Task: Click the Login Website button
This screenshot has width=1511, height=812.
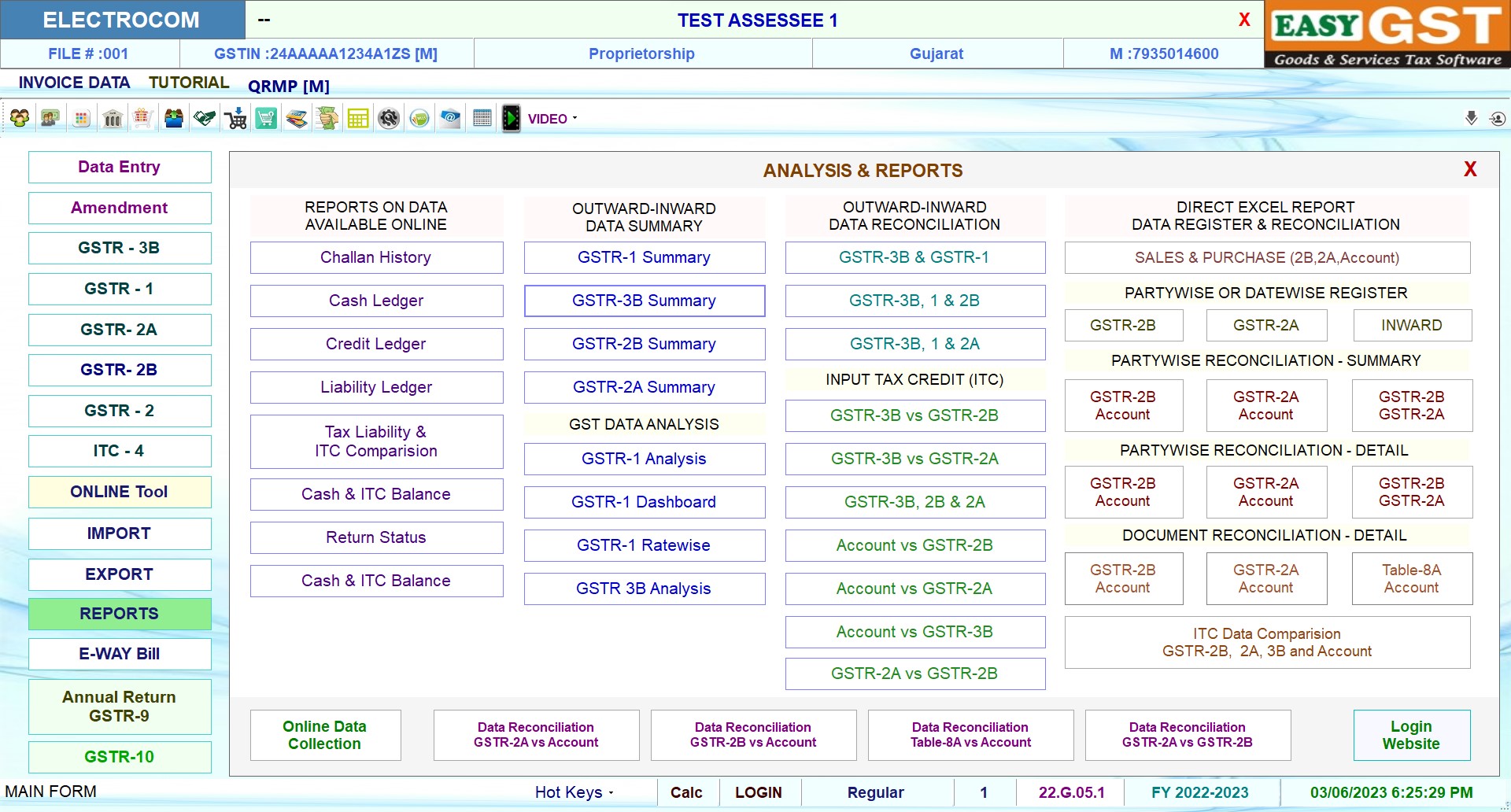Action: [1411, 735]
